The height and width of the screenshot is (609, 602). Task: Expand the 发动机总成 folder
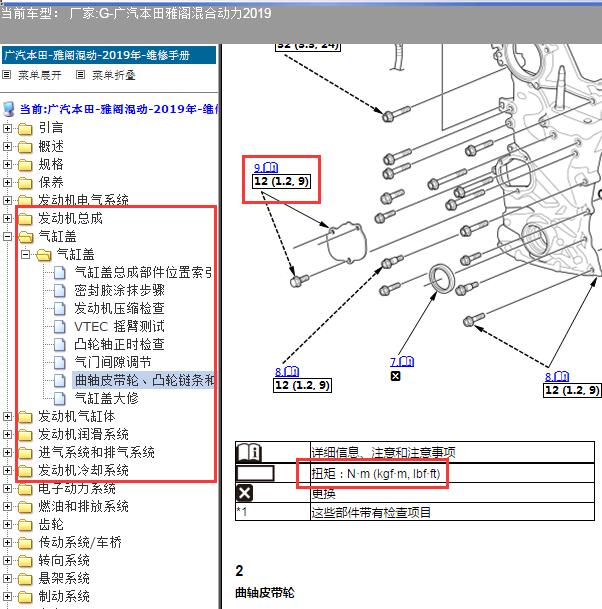coord(7,218)
